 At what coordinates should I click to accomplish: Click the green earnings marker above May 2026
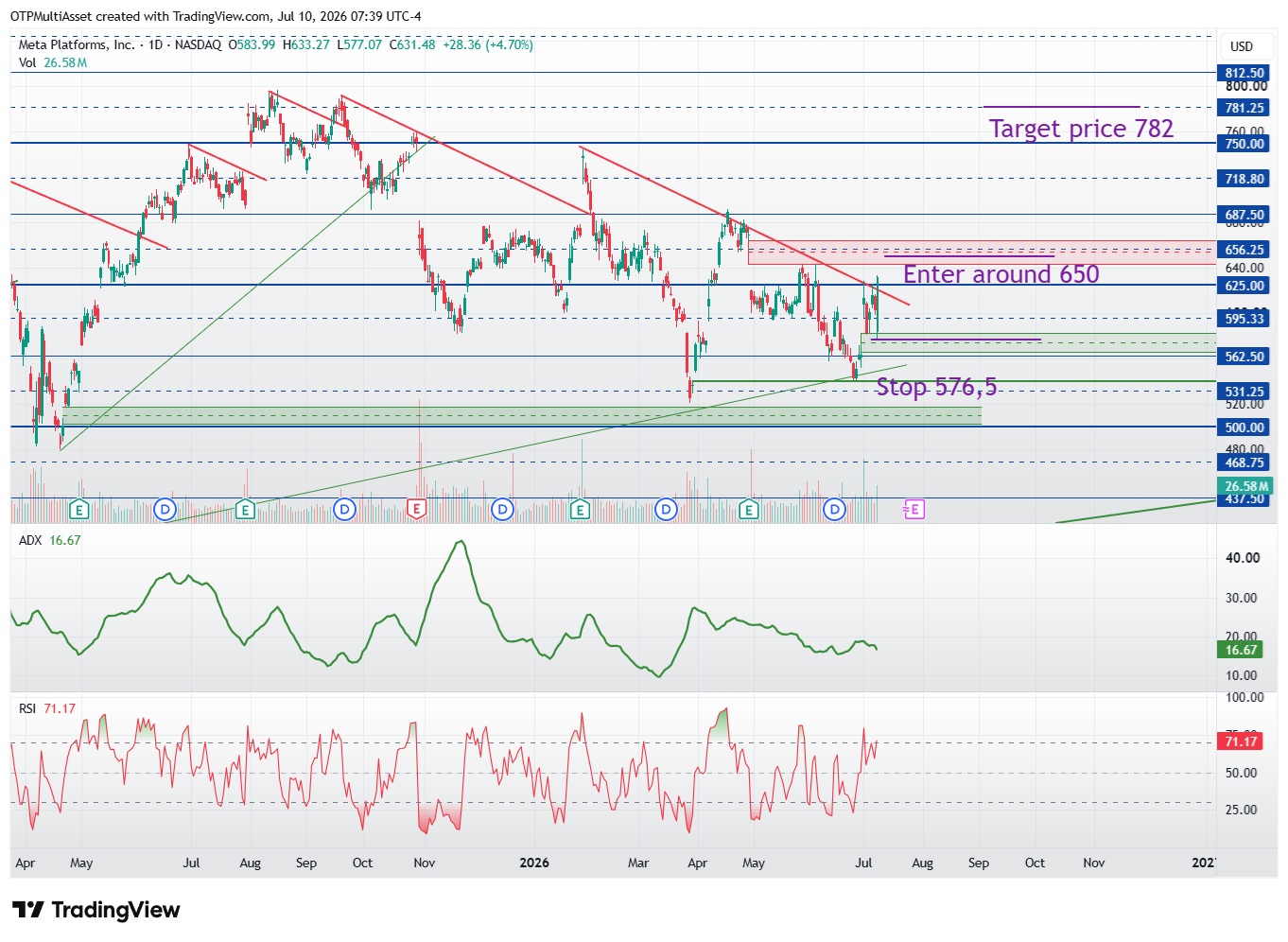point(749,510)
